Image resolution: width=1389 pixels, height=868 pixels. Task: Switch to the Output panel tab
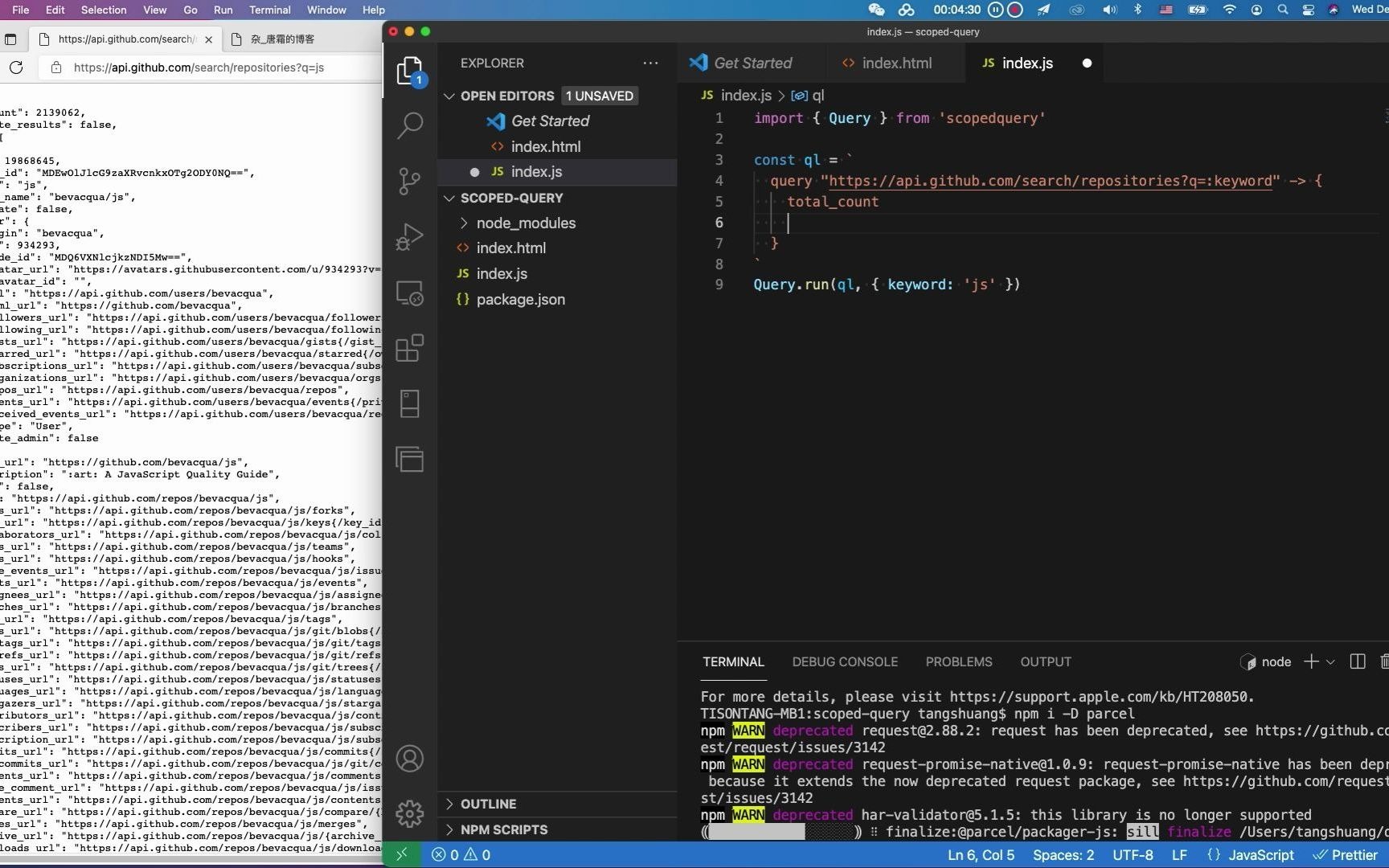pos(1046,661)
